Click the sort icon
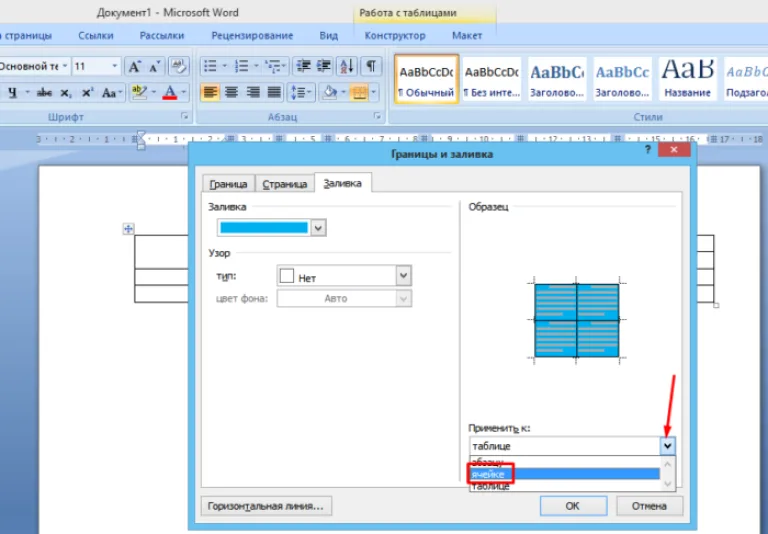Image resolution: width=768 pixels, height=534 pixels. click(x=347, y=66)
